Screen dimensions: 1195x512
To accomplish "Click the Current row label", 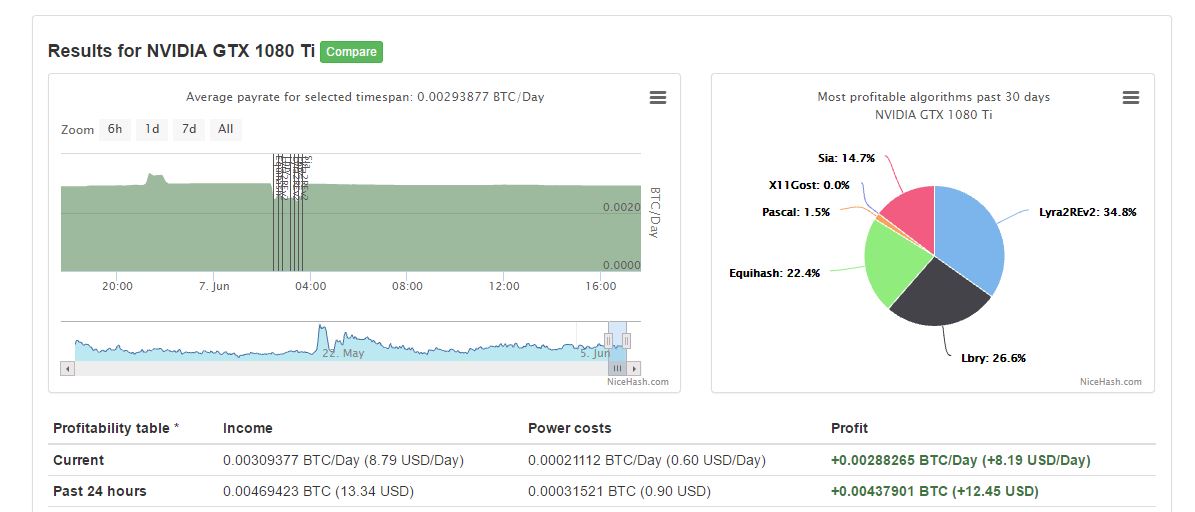I will coord(78,460).
